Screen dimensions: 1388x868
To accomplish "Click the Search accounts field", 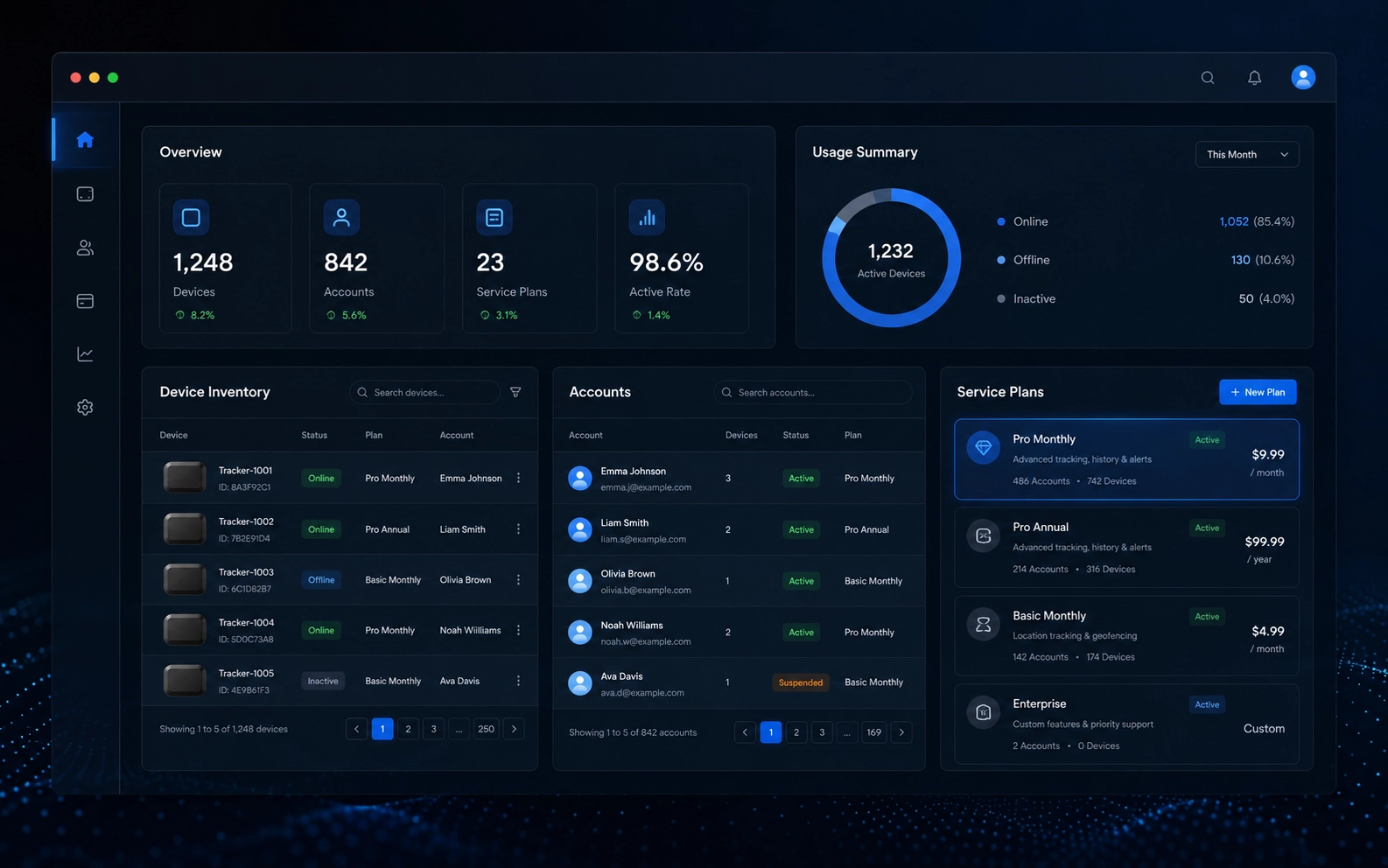I will (813, 392).
